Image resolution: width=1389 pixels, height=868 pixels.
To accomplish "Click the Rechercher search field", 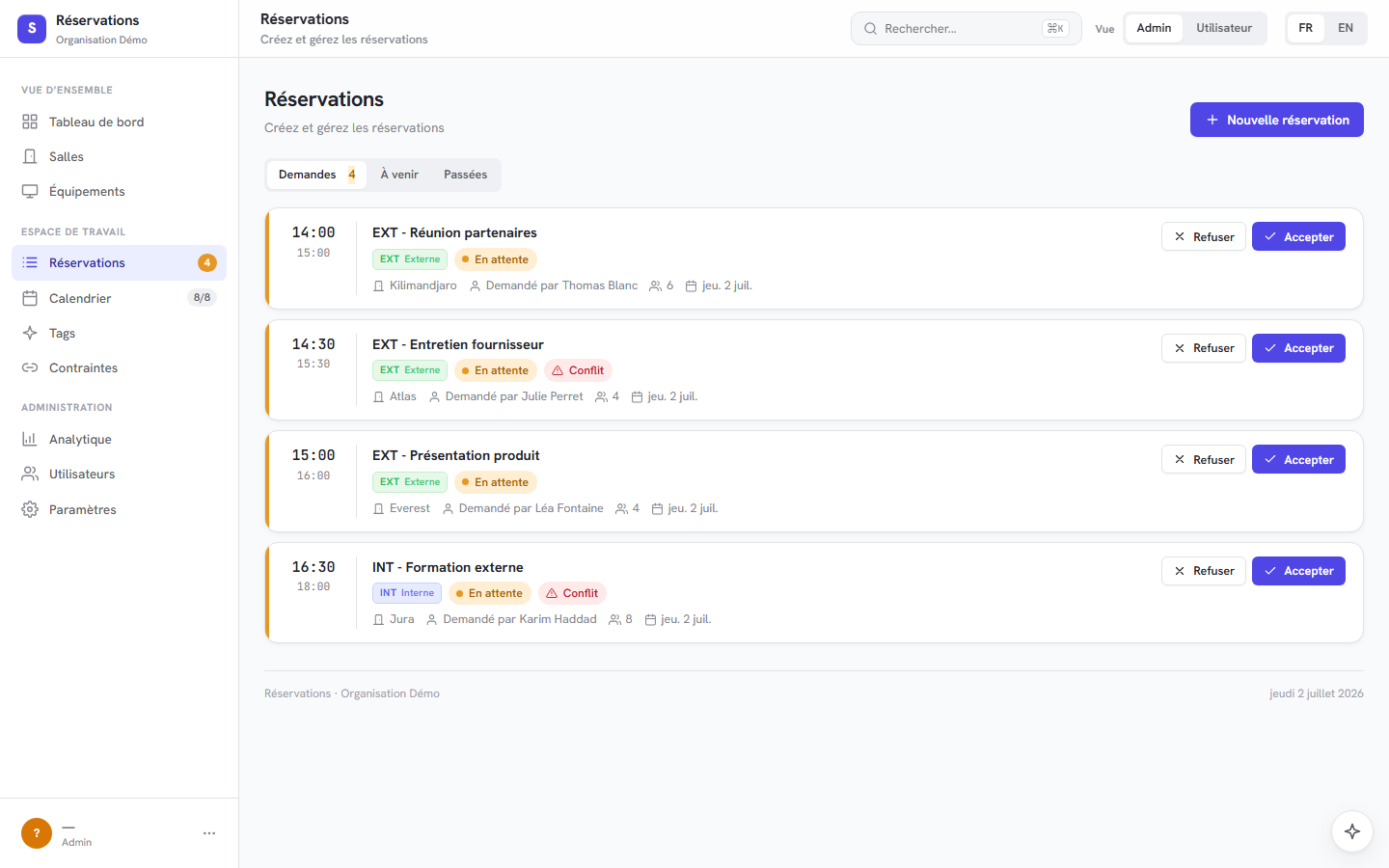I will point(967,29).
